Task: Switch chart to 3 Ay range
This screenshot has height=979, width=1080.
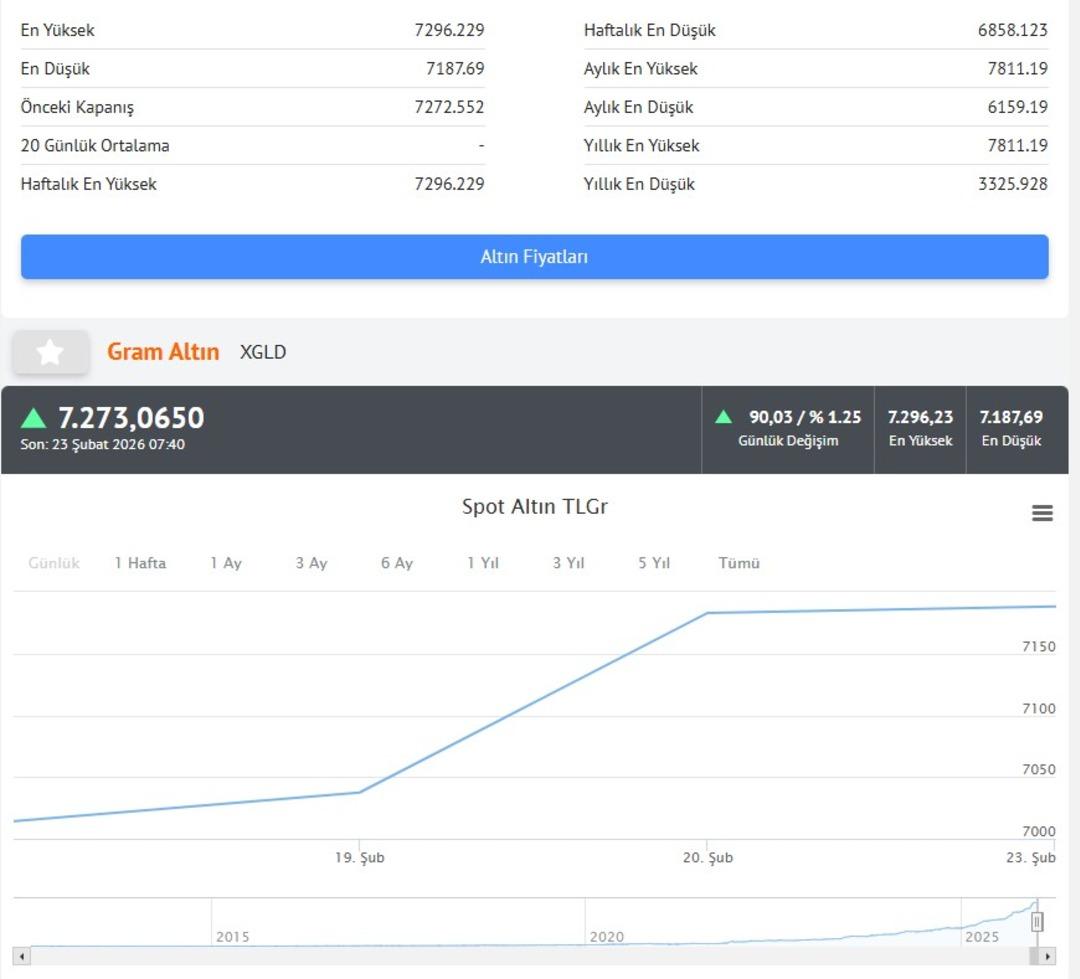Action: 311,563
